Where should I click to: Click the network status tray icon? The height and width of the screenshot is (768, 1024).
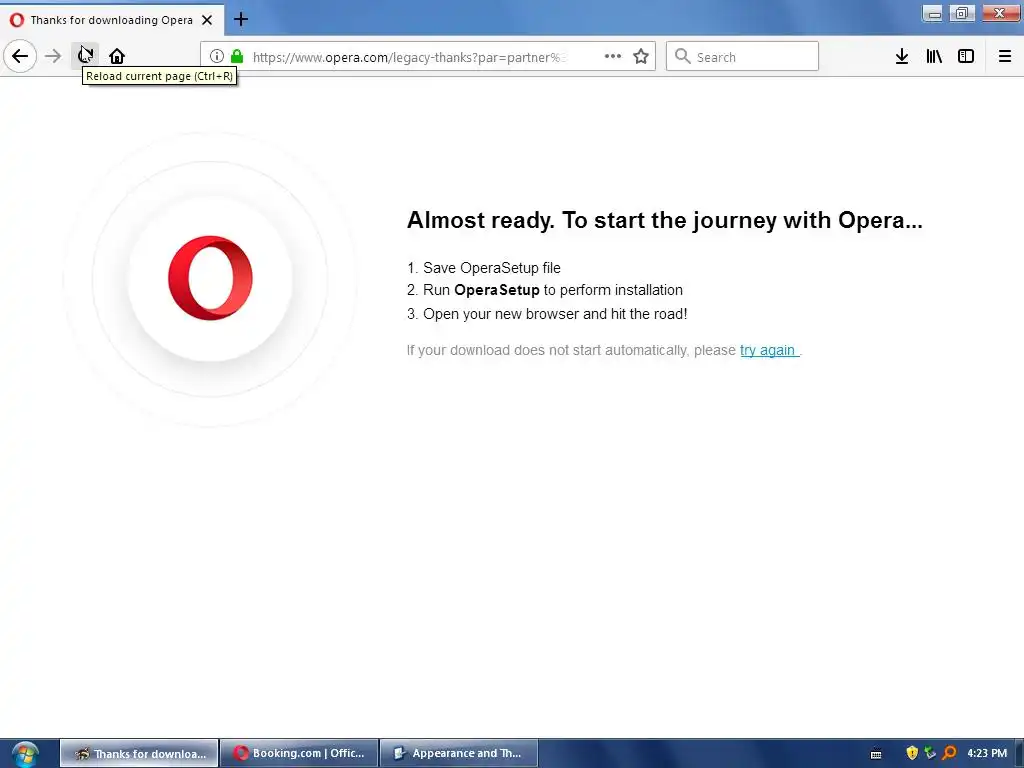coord(931,753)
